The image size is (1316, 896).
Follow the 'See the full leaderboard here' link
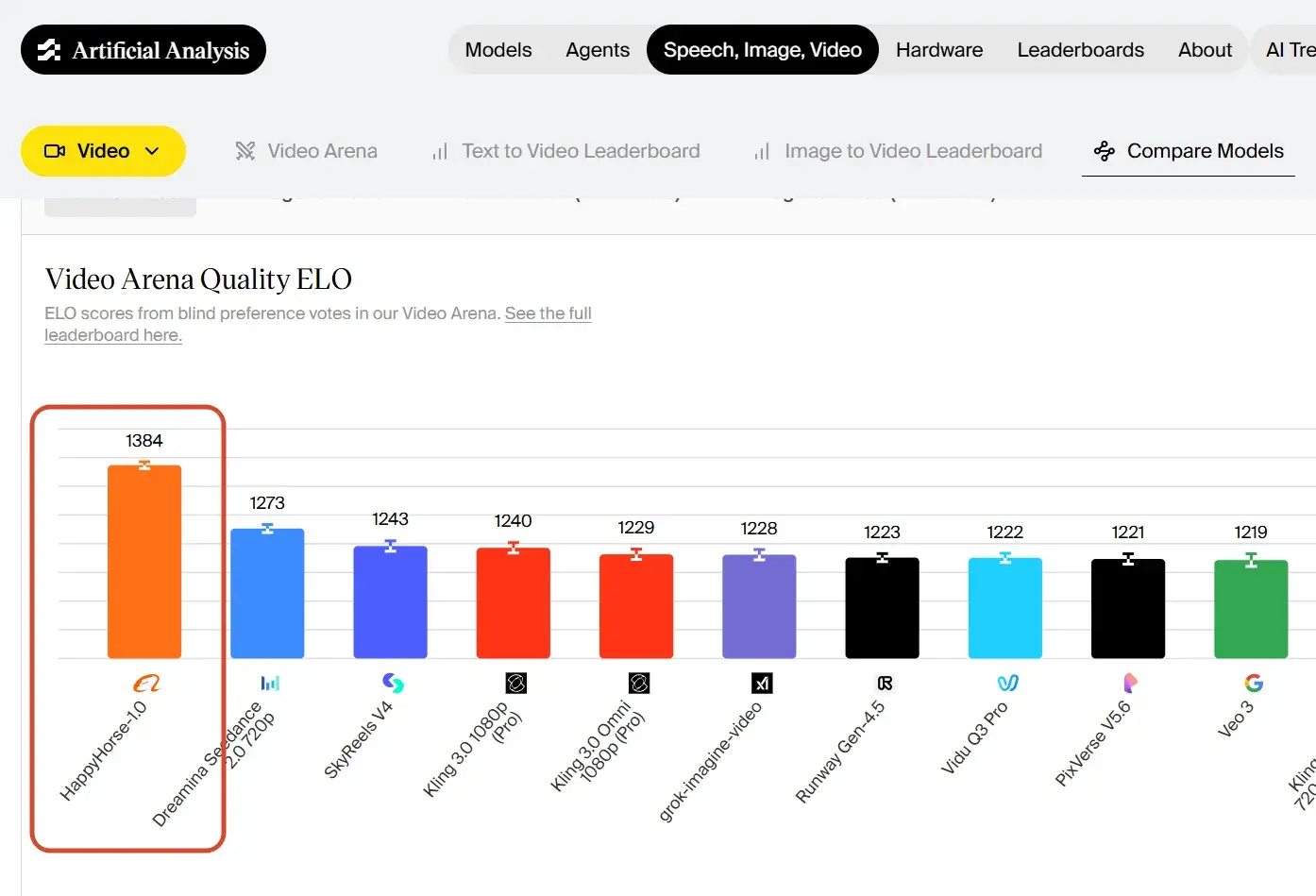pyautogui.click(x=548, y=313)
